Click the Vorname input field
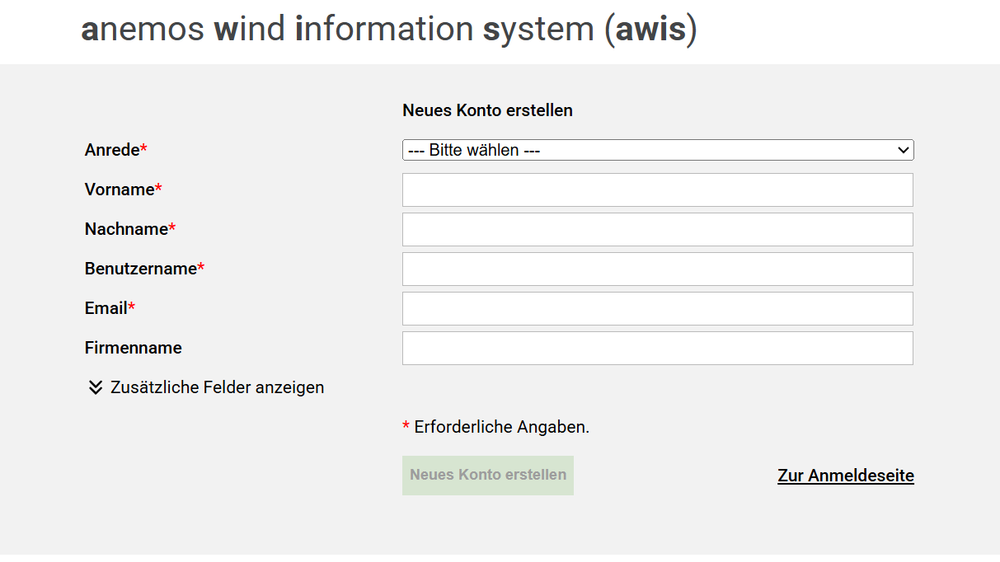The width and height of the screenshot is (1000, 562). pos(658,190)
